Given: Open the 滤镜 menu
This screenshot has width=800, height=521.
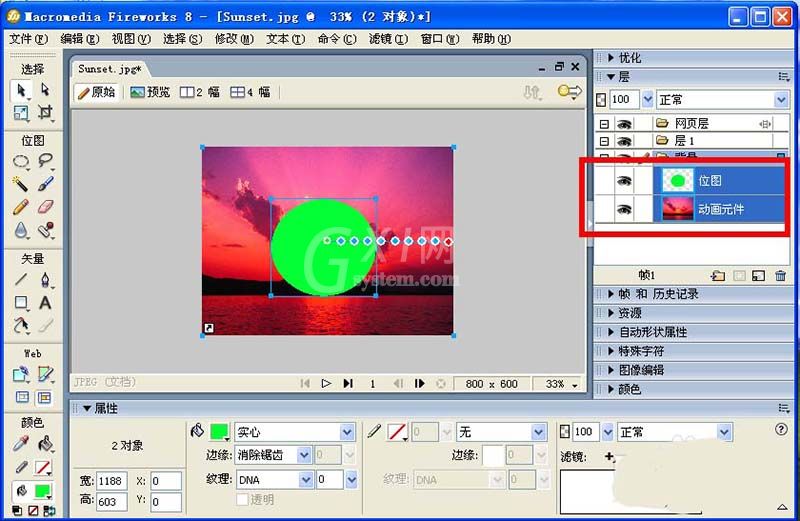Looking at the screenshot, I should click(388, 39).
